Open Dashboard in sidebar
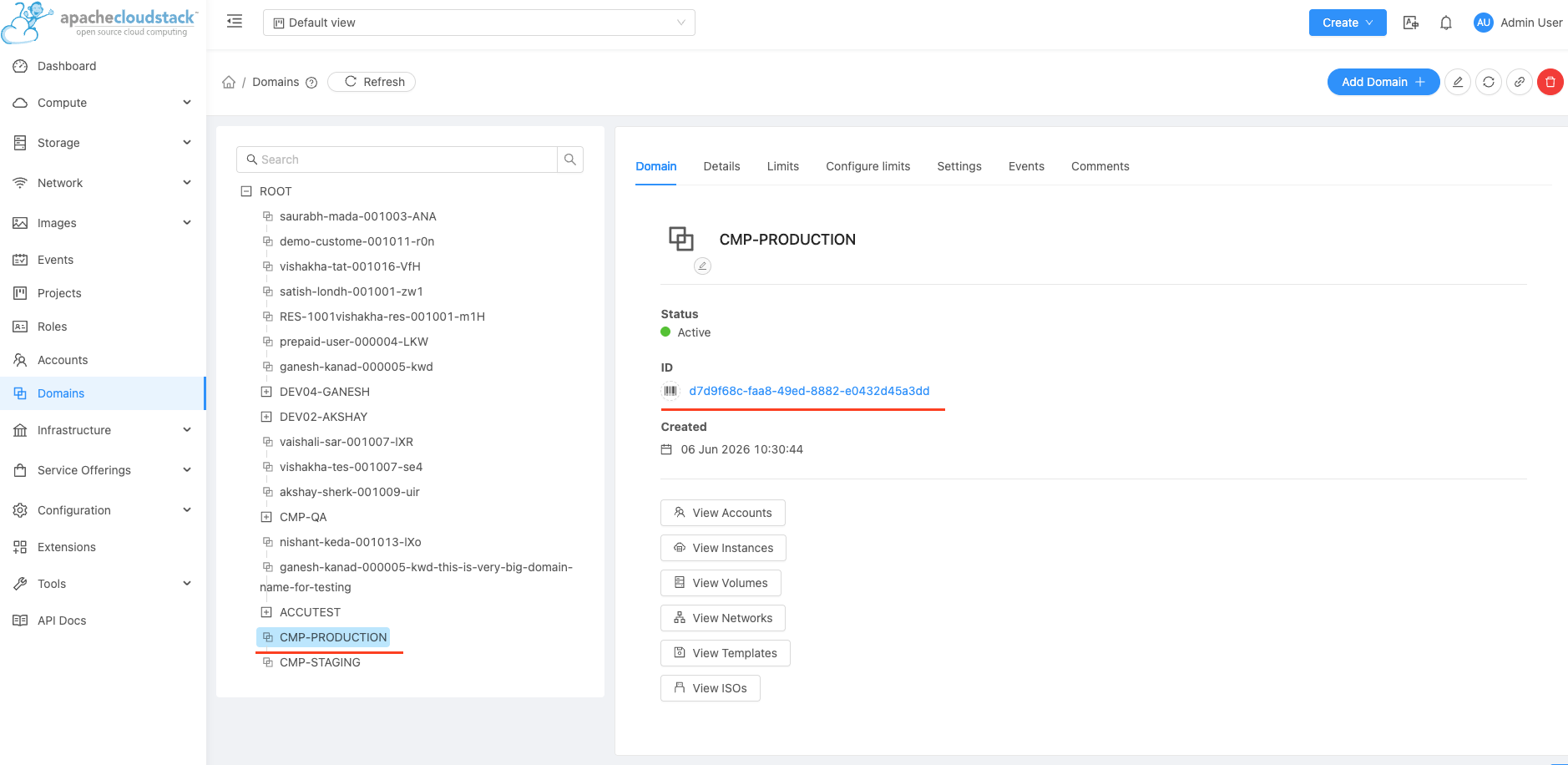 pos(103,66)
